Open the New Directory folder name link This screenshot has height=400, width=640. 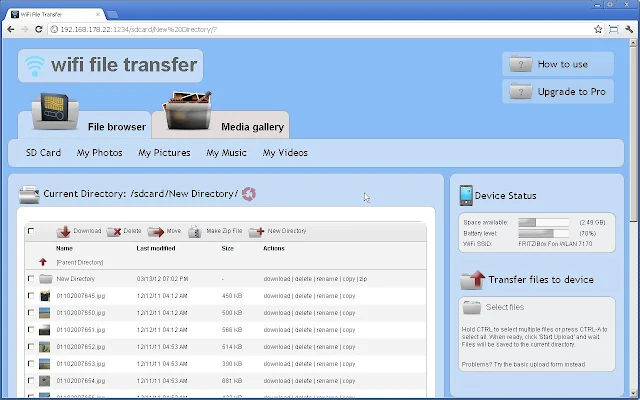pos(76,279)
